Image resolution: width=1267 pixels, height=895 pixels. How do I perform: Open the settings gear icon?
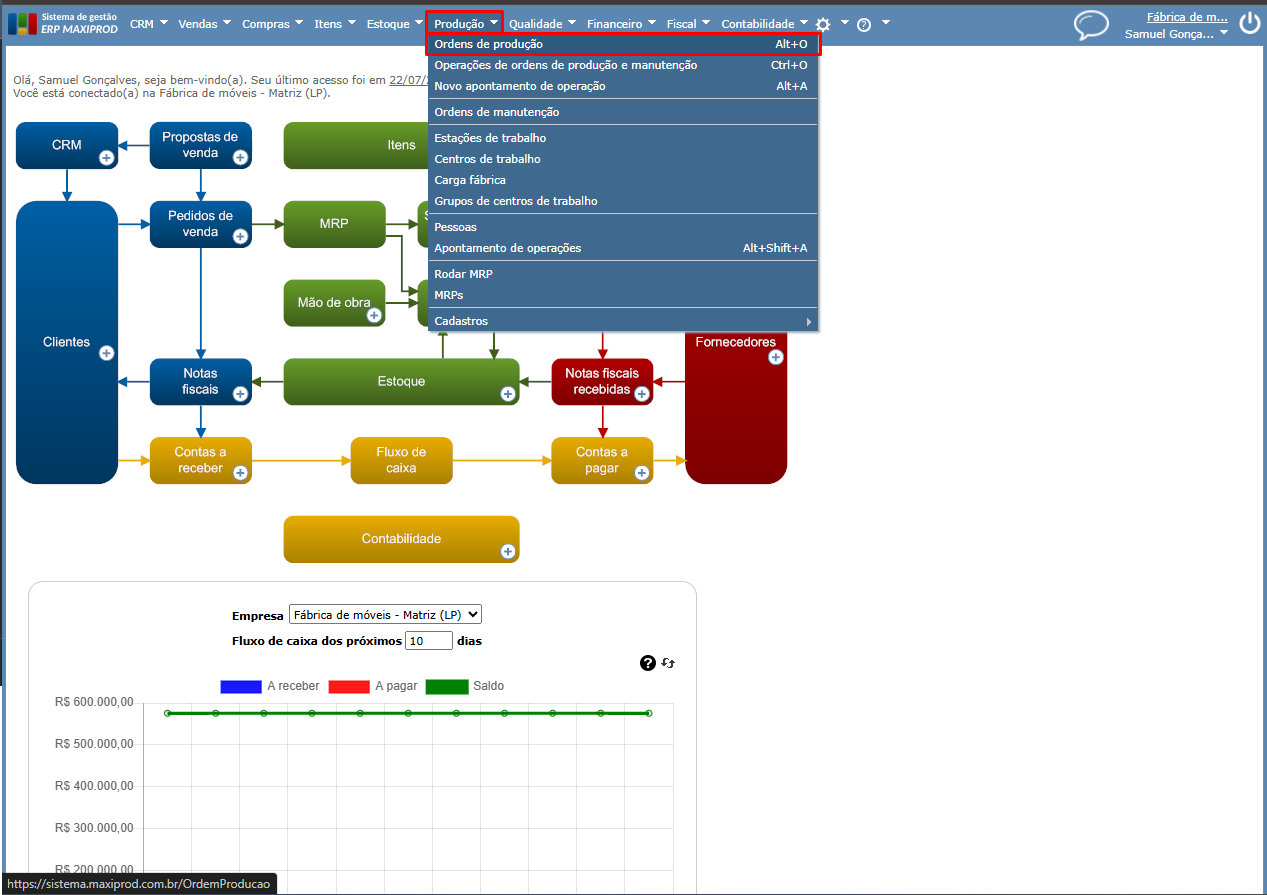pos(823,25)
